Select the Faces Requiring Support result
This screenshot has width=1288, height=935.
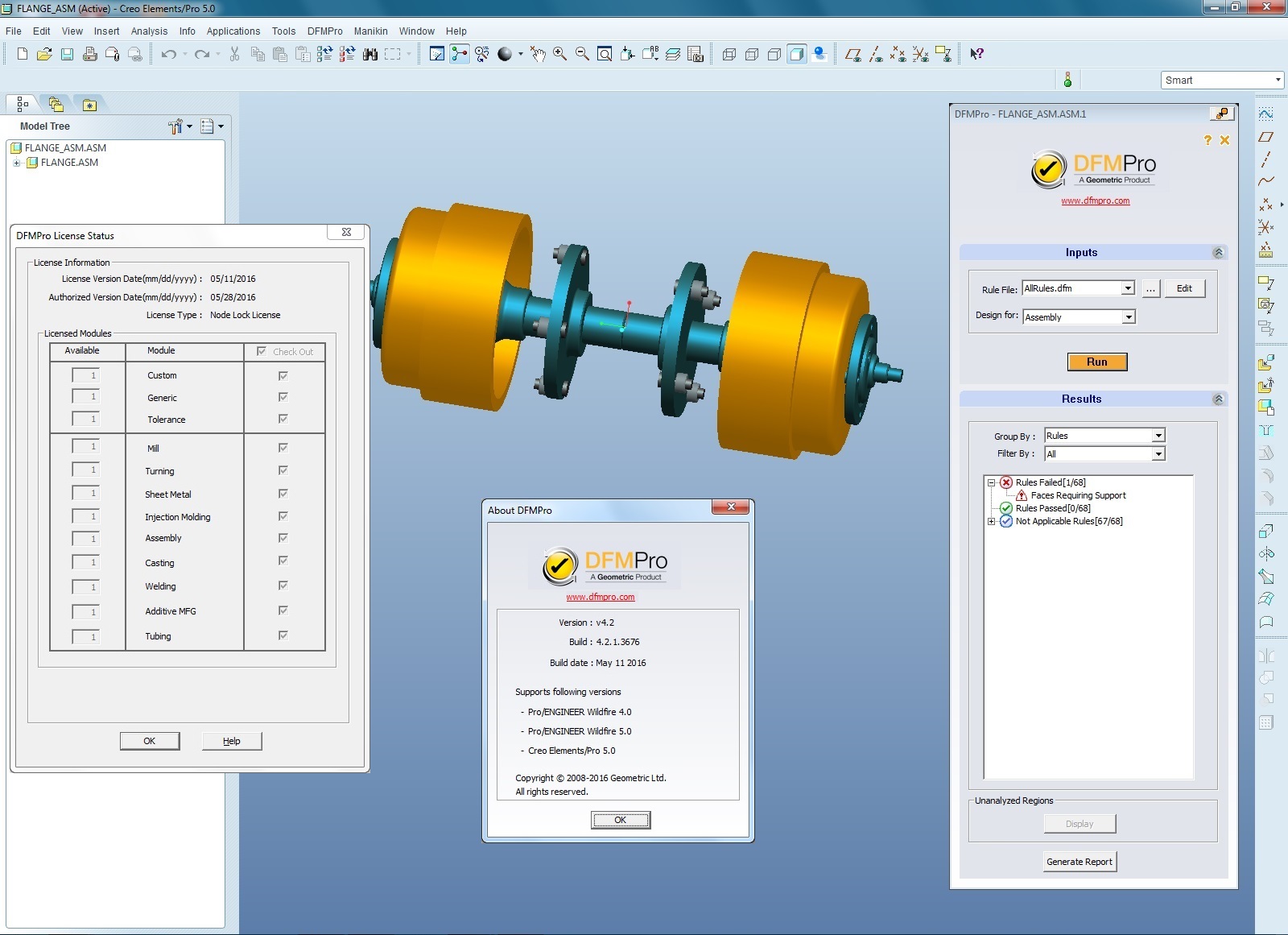point(1078,496)
